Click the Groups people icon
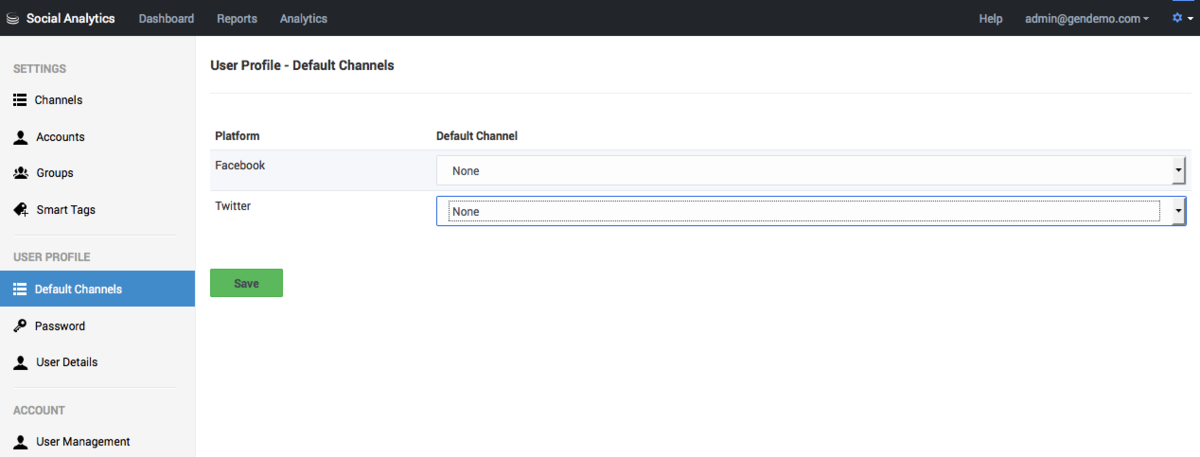Viewport: 1200px width, 457px height. [x=20, y=173]
